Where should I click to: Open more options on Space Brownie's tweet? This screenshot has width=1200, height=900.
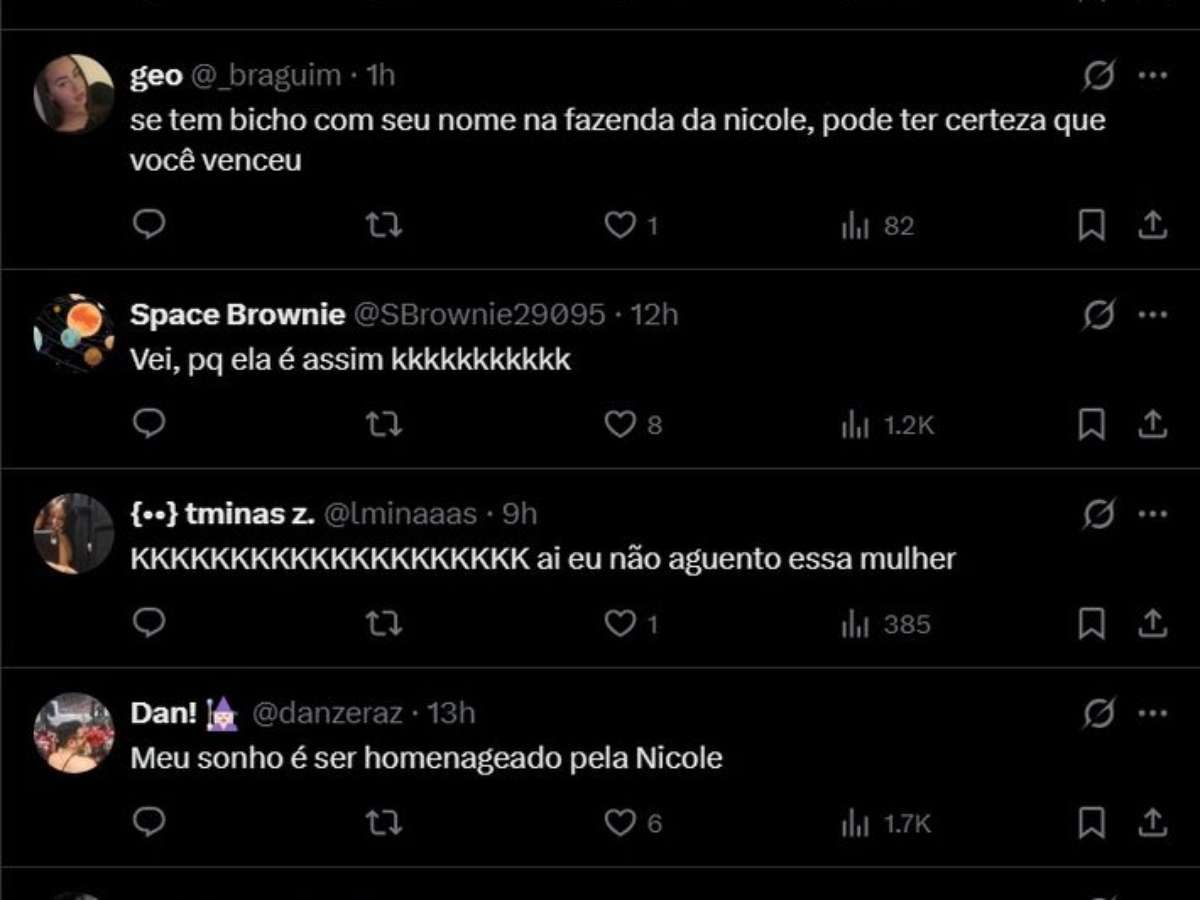coord(1153,315)
